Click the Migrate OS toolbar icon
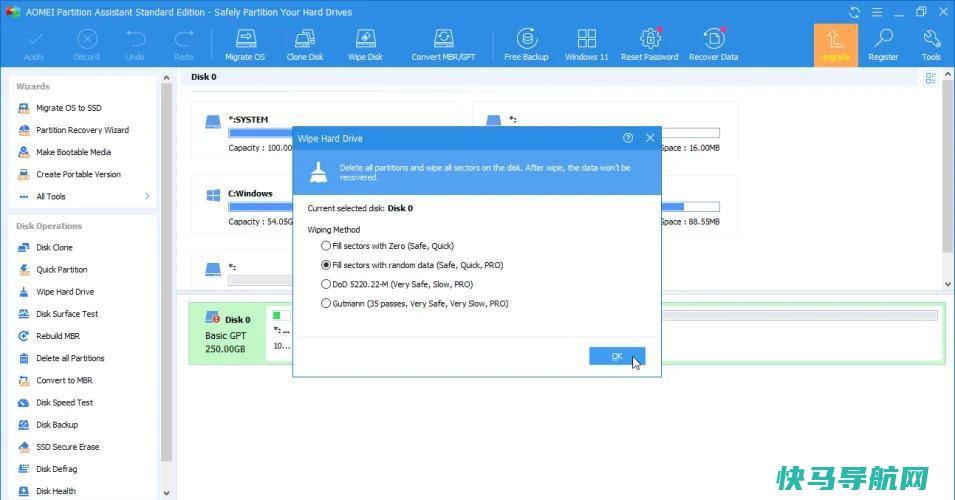 pyautogui.click(x=245, y=45)
